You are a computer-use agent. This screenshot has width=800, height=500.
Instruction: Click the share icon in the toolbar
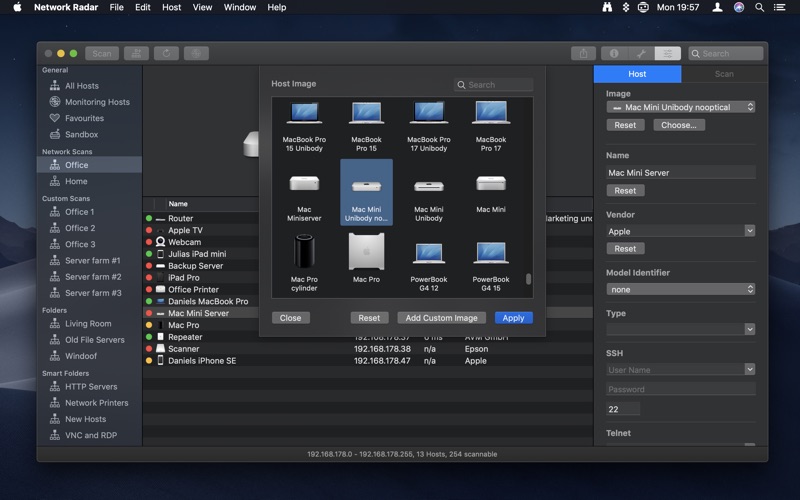(583, 53)
